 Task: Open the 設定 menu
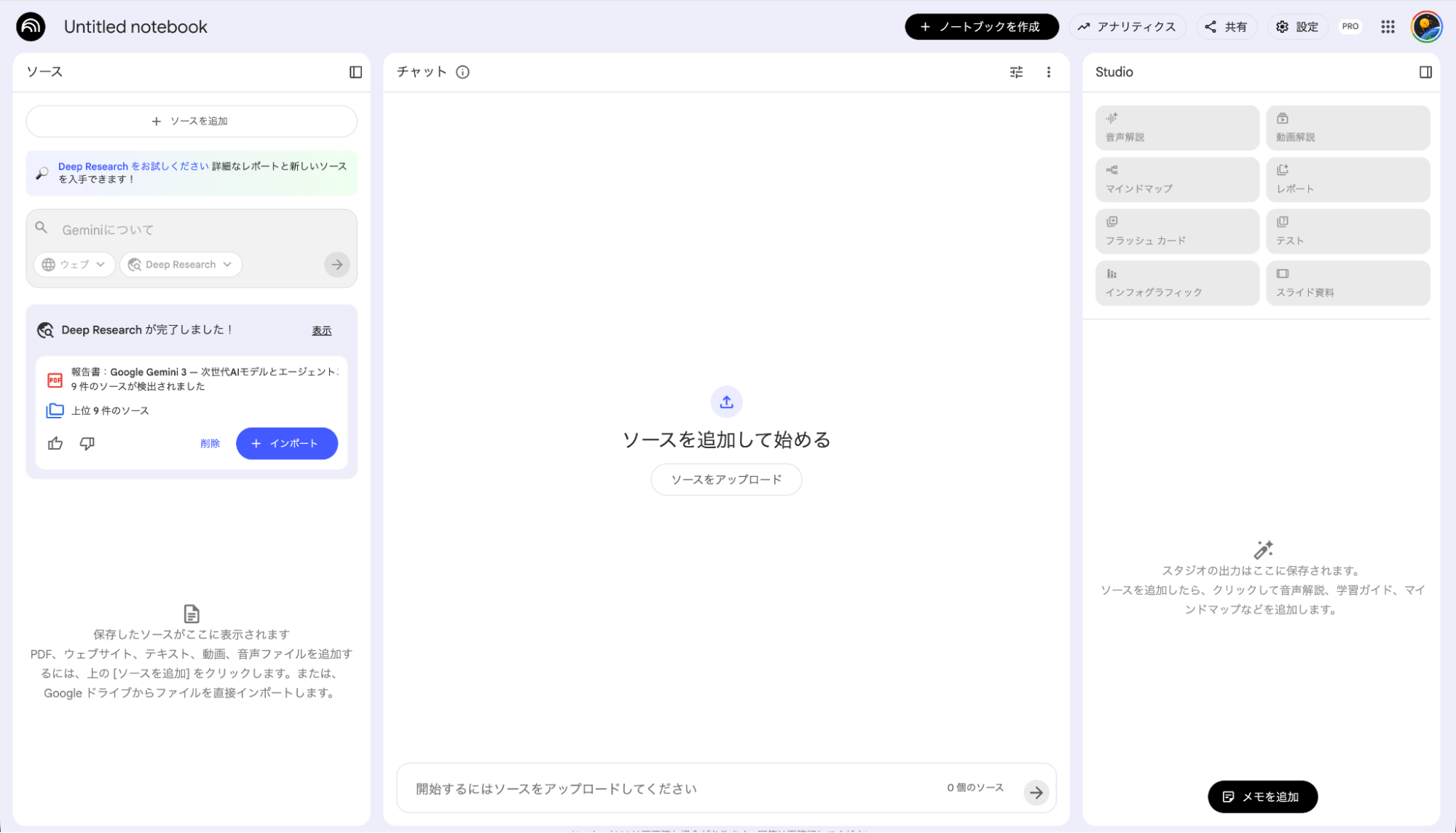point(1297,26)
